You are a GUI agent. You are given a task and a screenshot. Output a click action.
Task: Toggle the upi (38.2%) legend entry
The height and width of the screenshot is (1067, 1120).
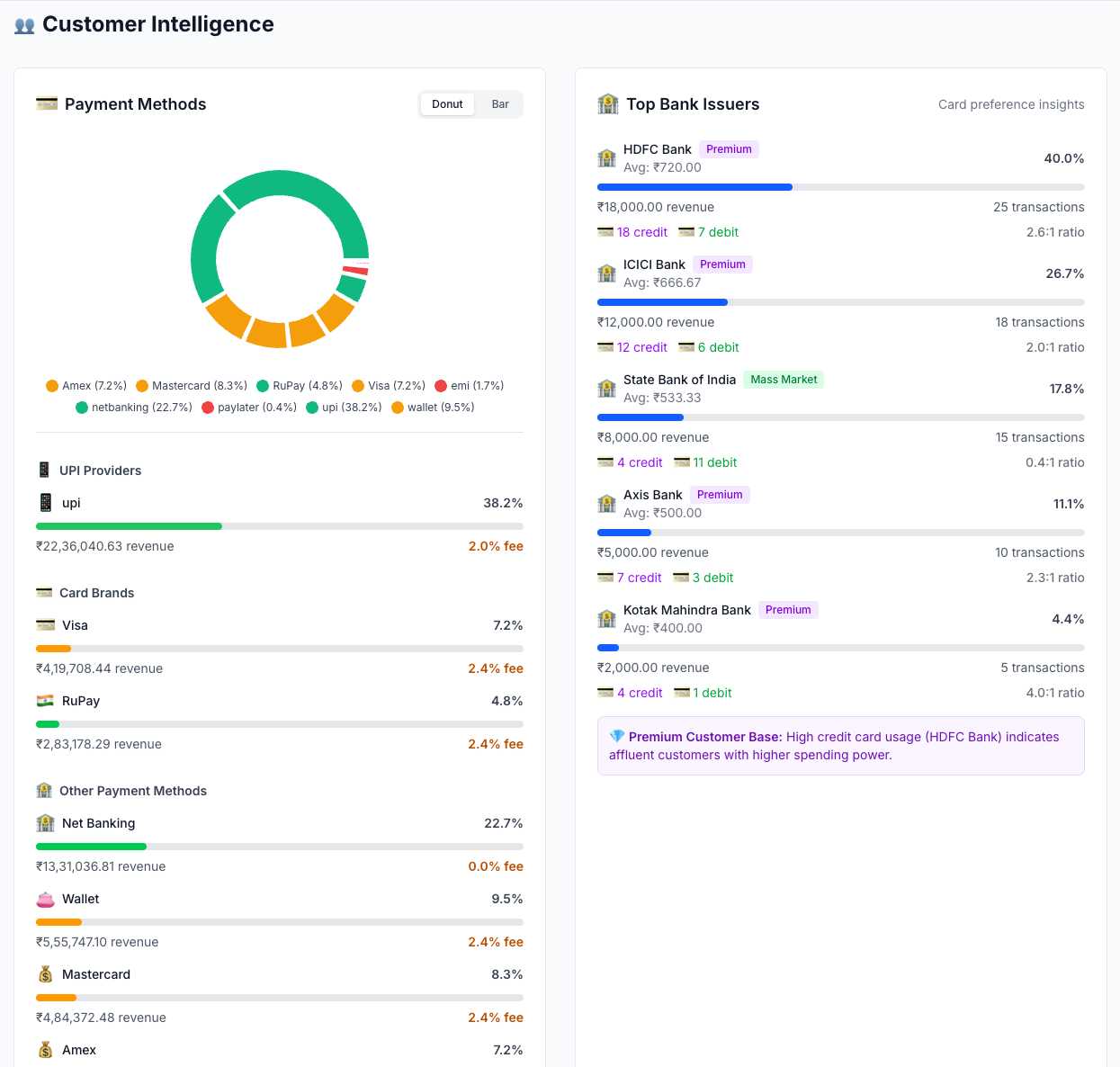345,407
